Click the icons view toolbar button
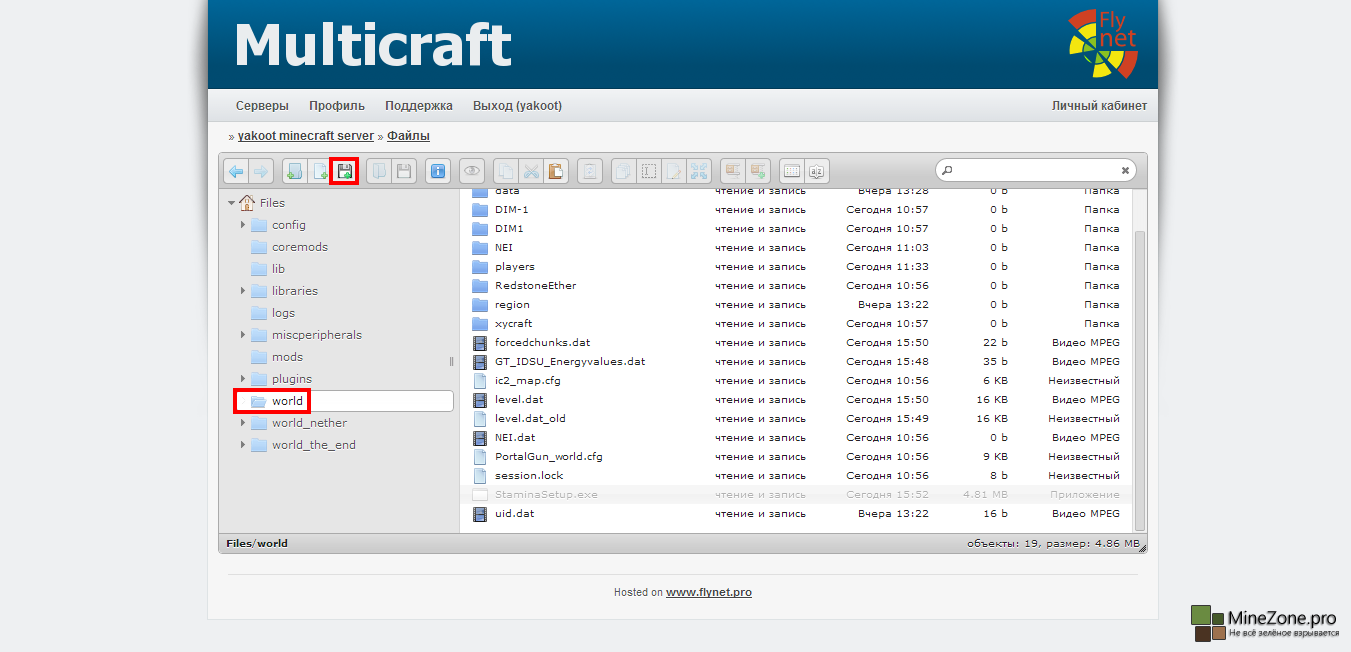Screen dimensions: 1351x652 click(792, 172)
